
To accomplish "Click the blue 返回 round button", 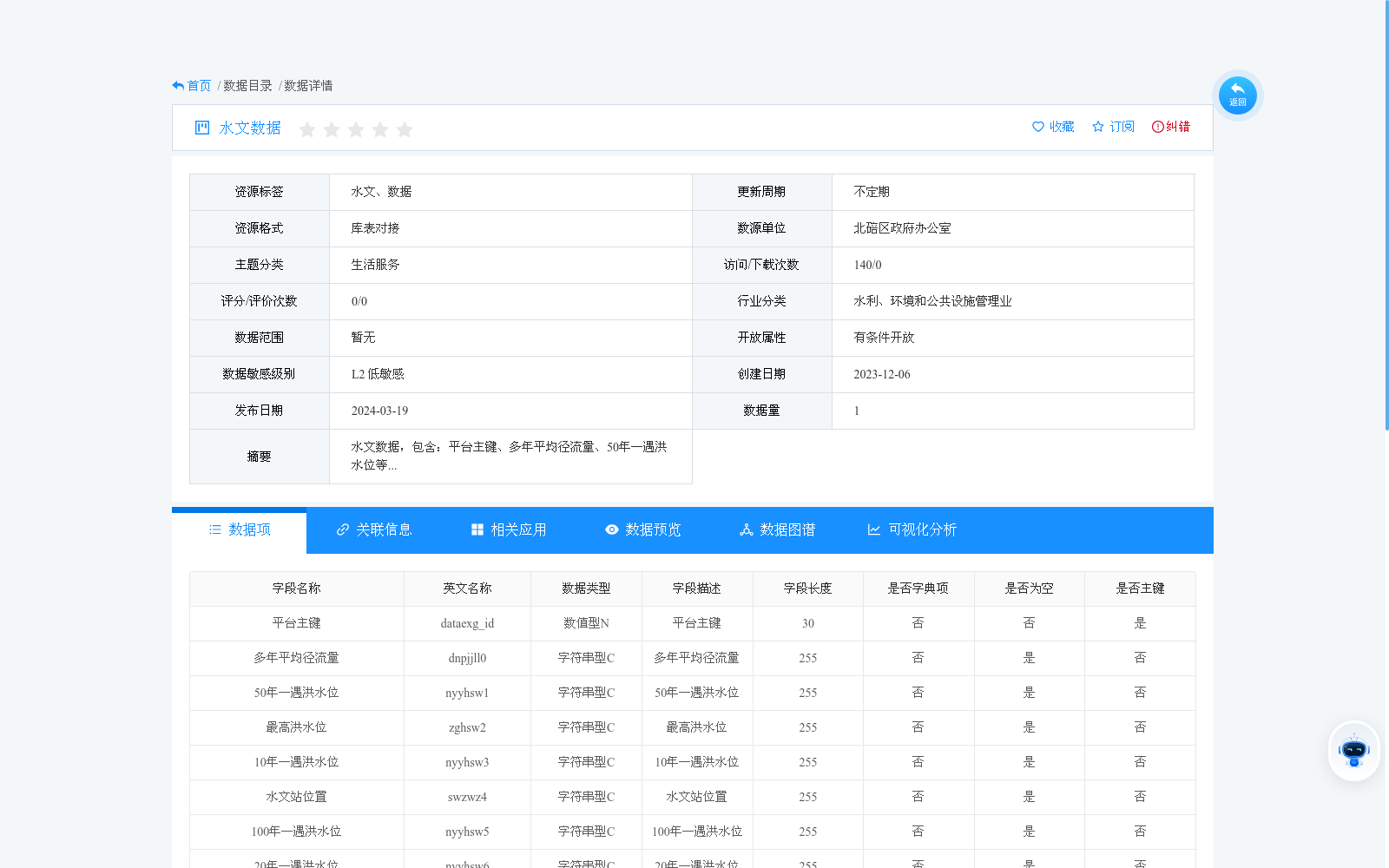I will click(x=1237, y=95).
